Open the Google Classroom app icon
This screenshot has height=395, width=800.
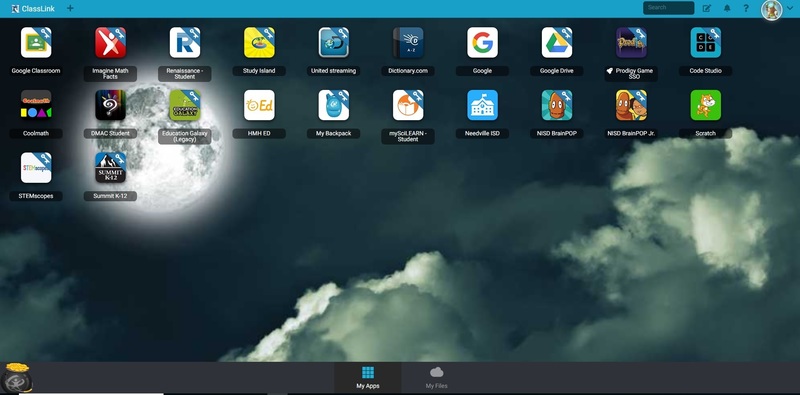coord(36,42)
